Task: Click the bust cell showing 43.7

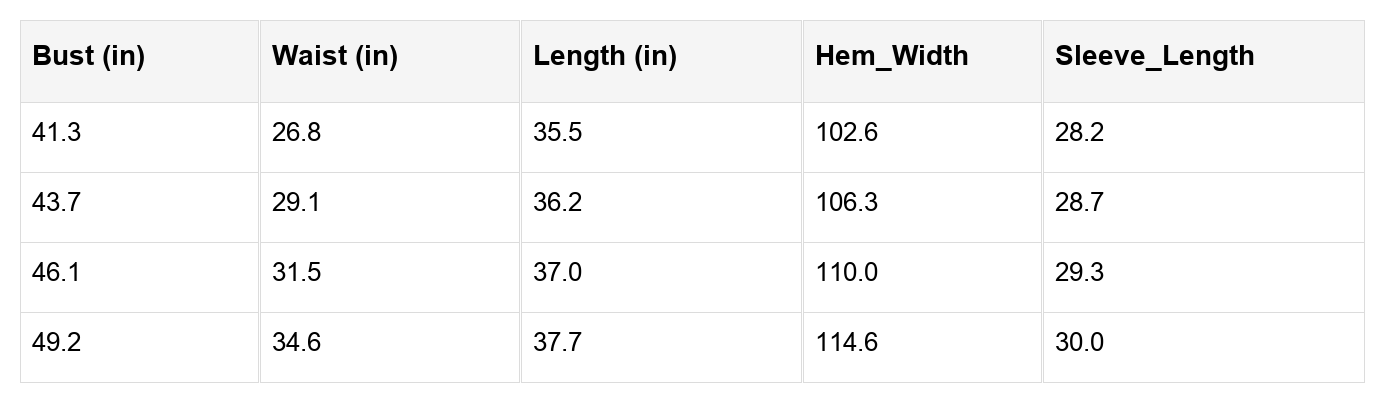Action: tap(57, 203)
